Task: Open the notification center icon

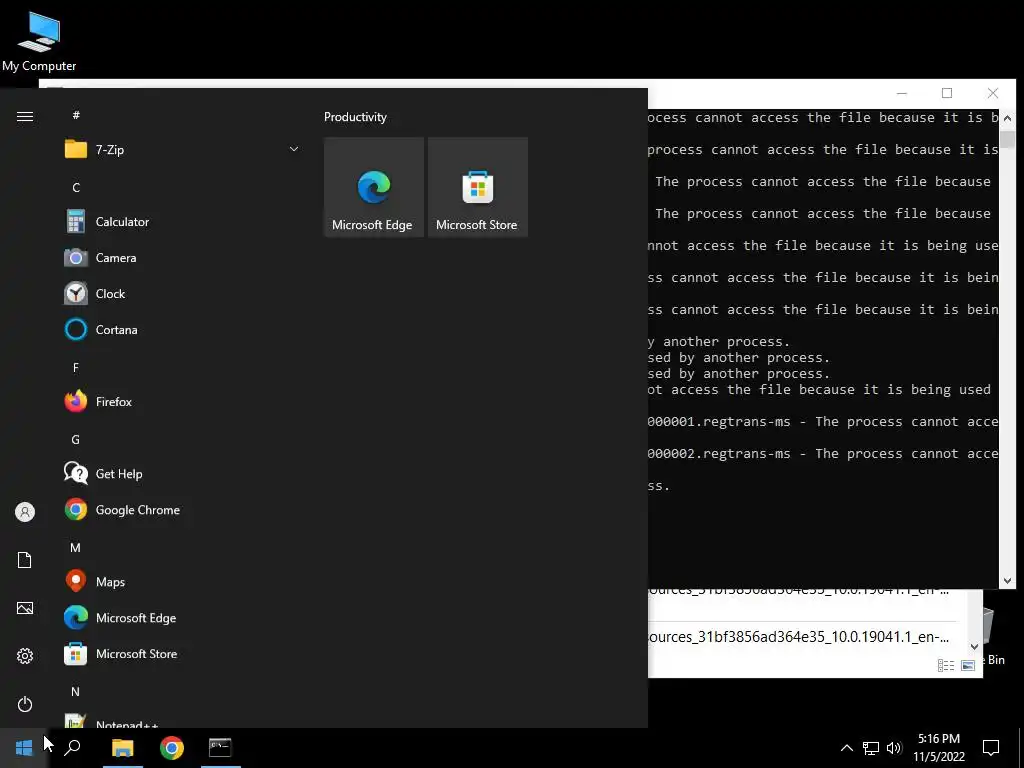Action: coord(991,748)
